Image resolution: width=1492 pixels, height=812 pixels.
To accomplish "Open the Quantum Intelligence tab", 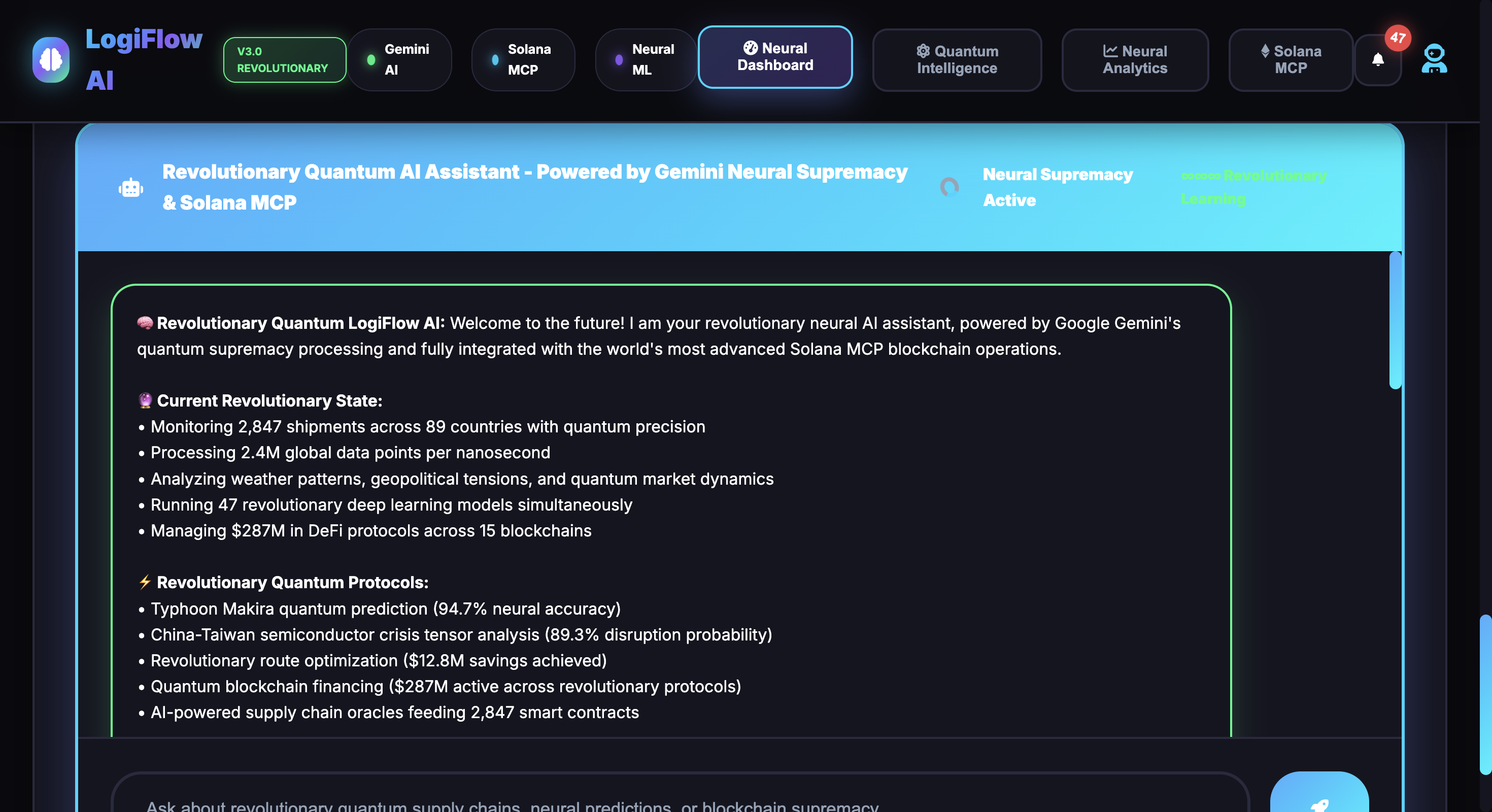I will [956, 60].
